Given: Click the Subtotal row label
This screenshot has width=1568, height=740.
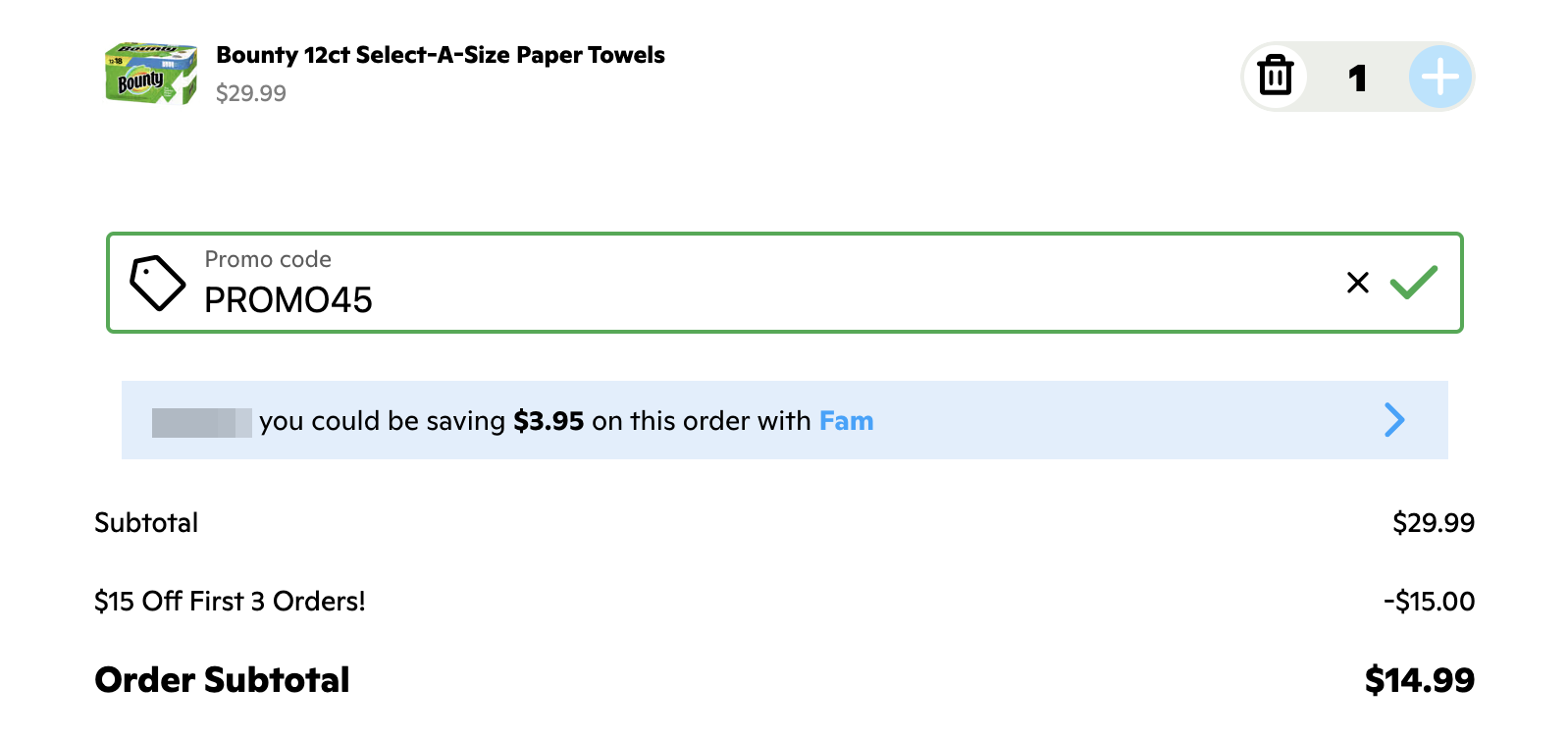Looking at the screenshot, I should (x=146, y=522).
